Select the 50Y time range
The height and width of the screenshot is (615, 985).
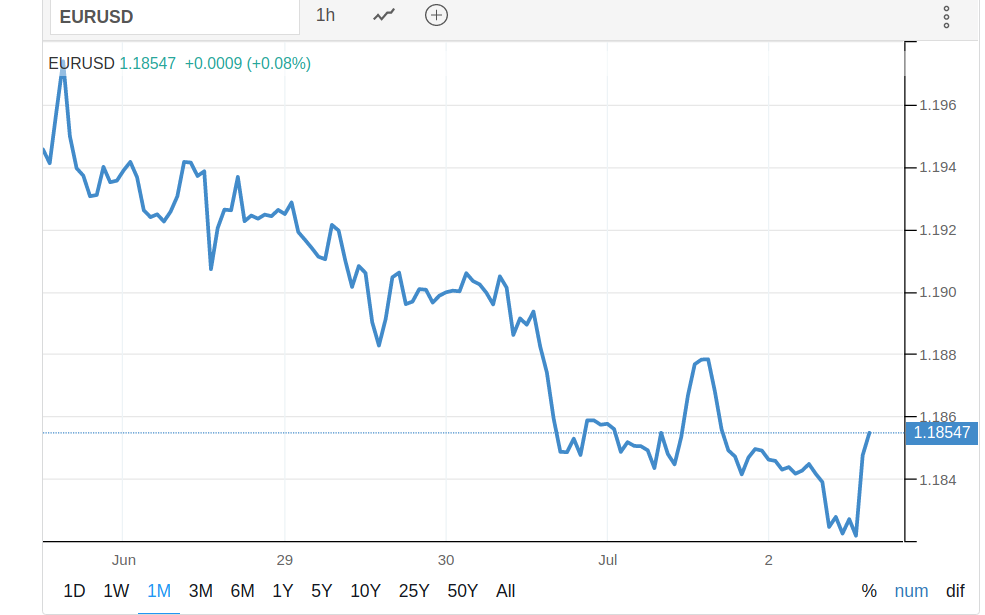pos(463,591)
